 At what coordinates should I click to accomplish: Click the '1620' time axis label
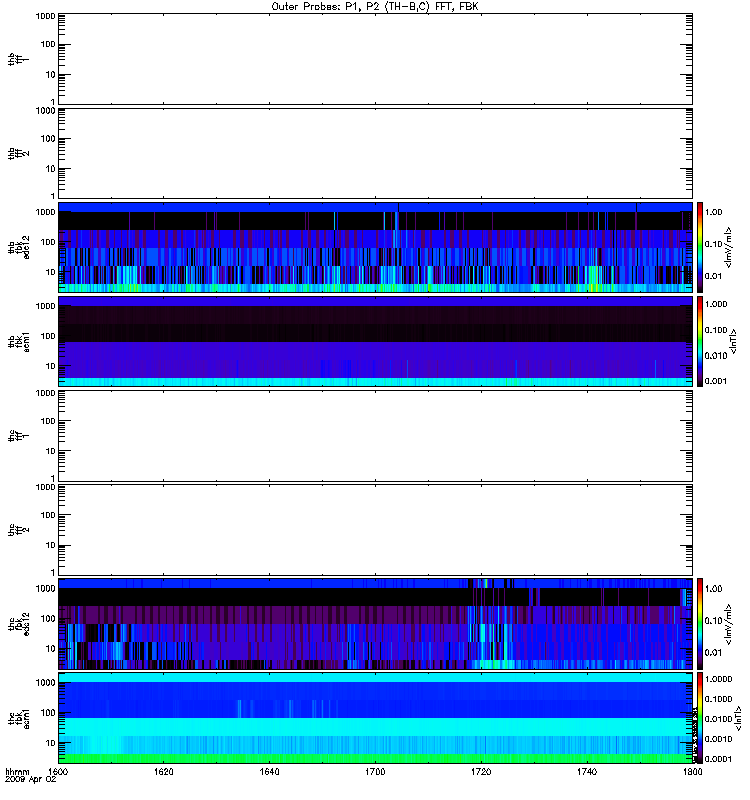tap(164, 772)
